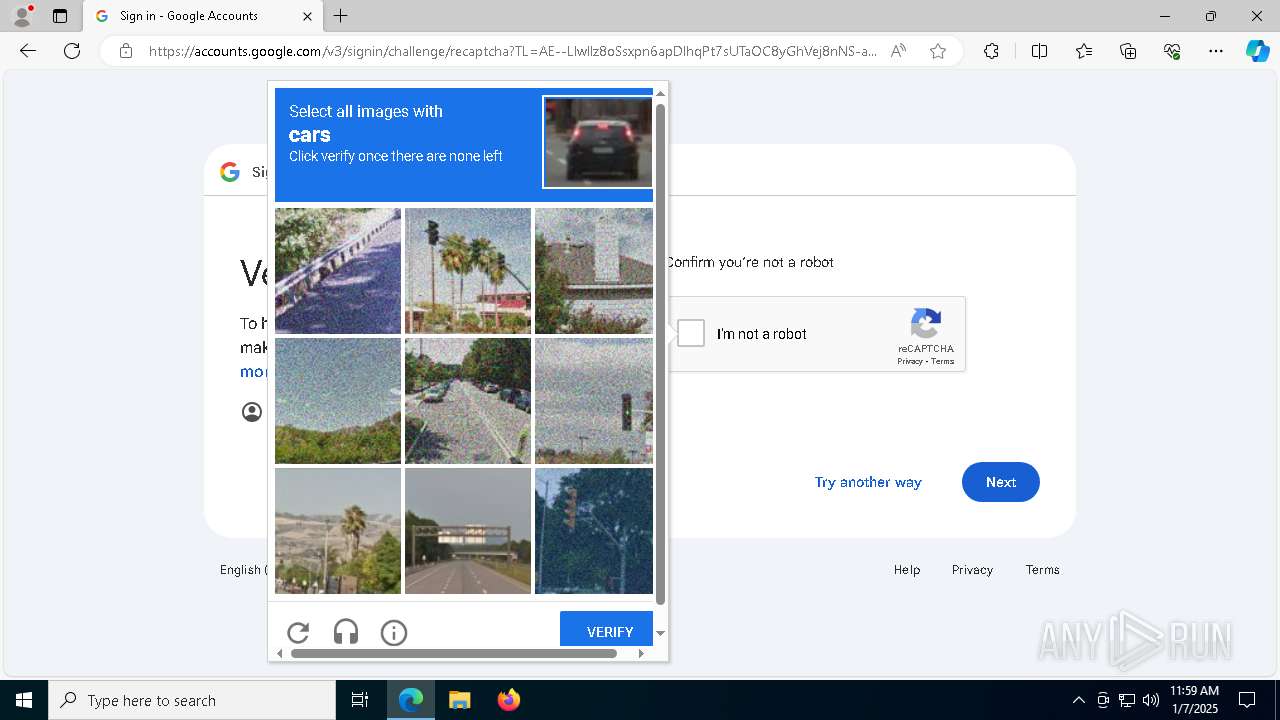
Task: Select captcha tile with green traffic light on pole
Action: point(594,401)
